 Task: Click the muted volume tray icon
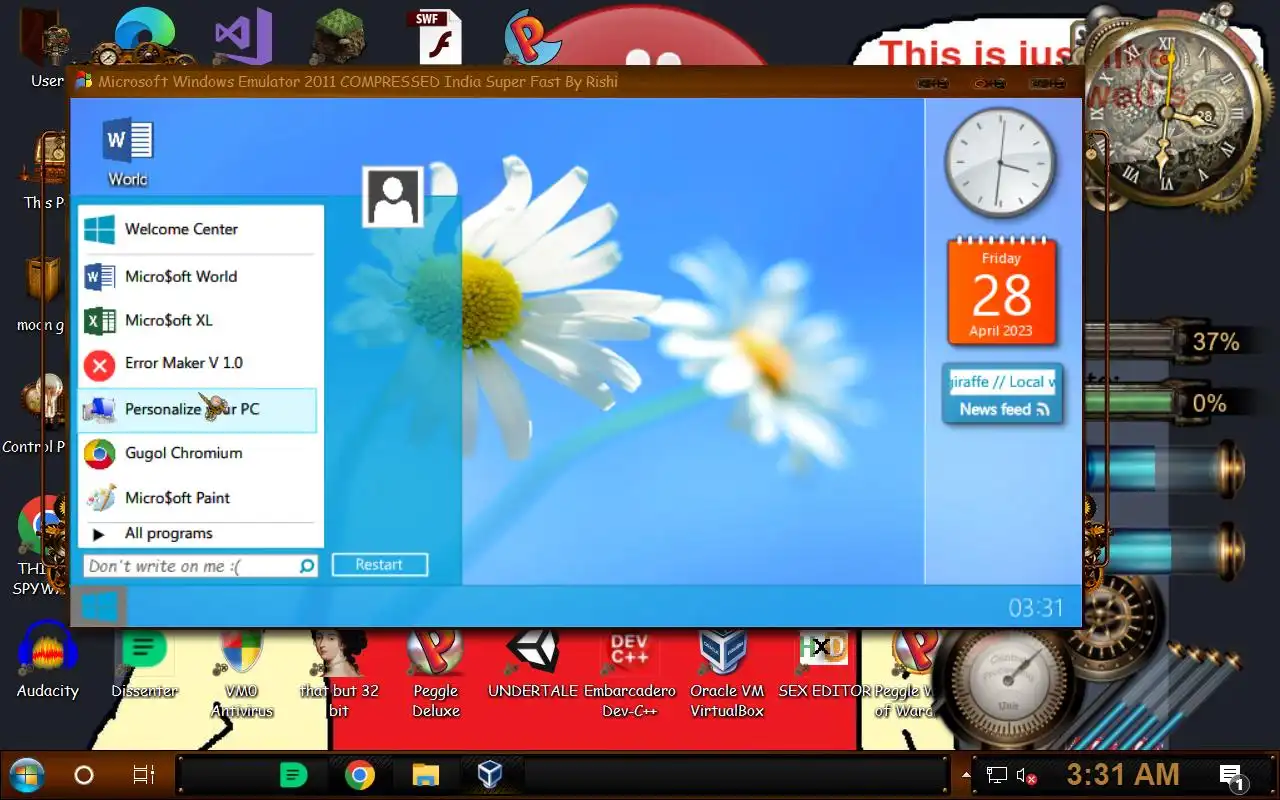[1026, 775]
